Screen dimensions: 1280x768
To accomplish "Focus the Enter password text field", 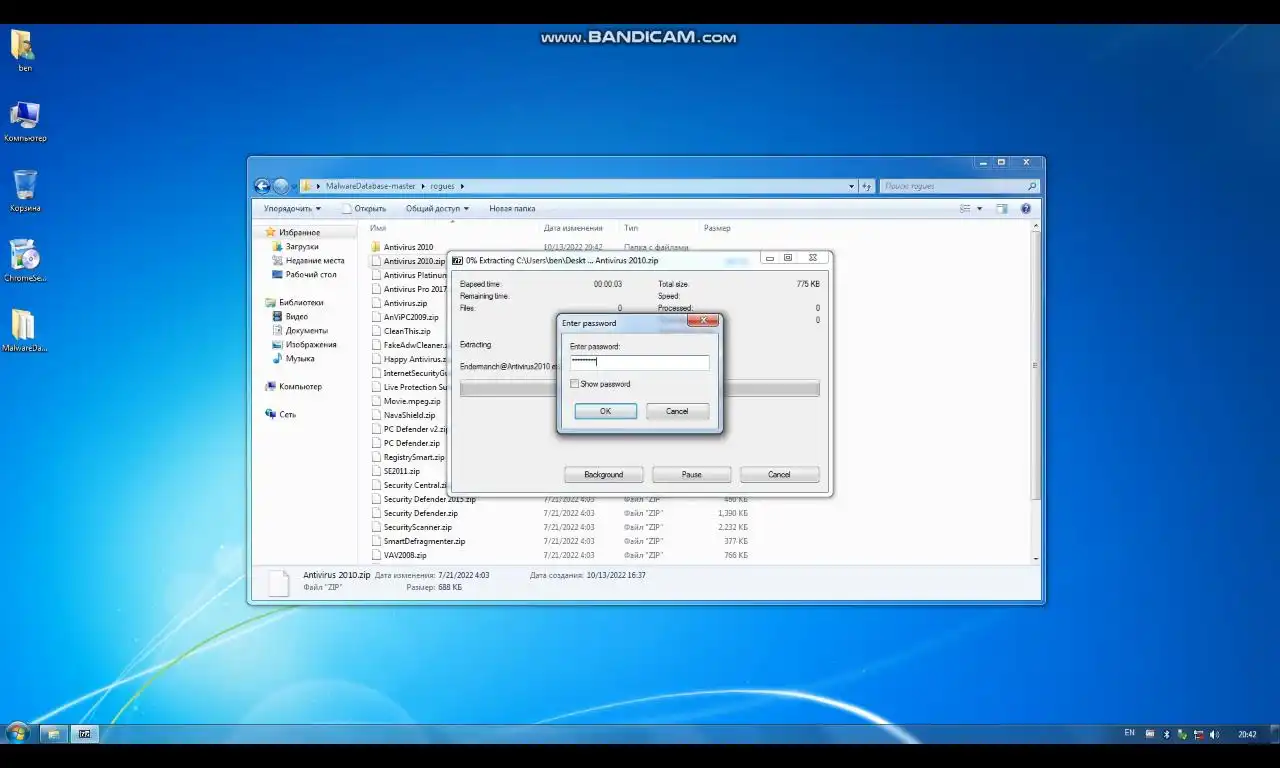I will [x=639, y=362].
